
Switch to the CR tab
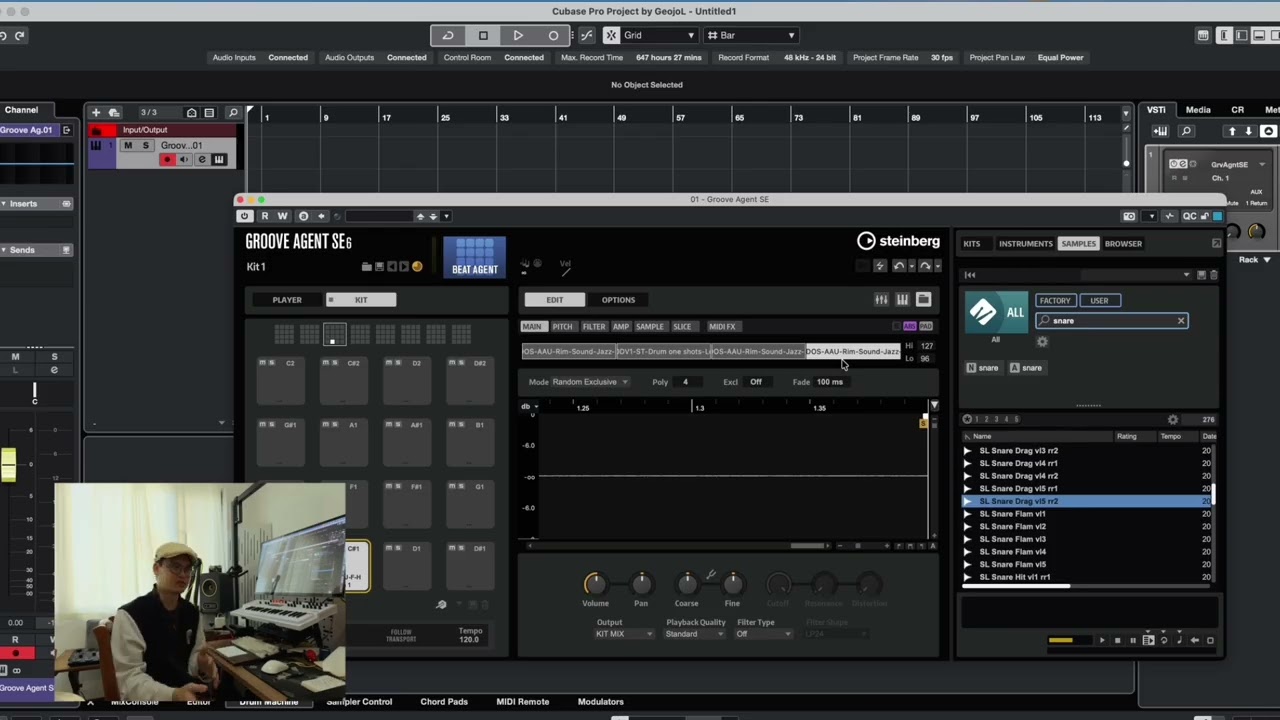coord(1238,110)
